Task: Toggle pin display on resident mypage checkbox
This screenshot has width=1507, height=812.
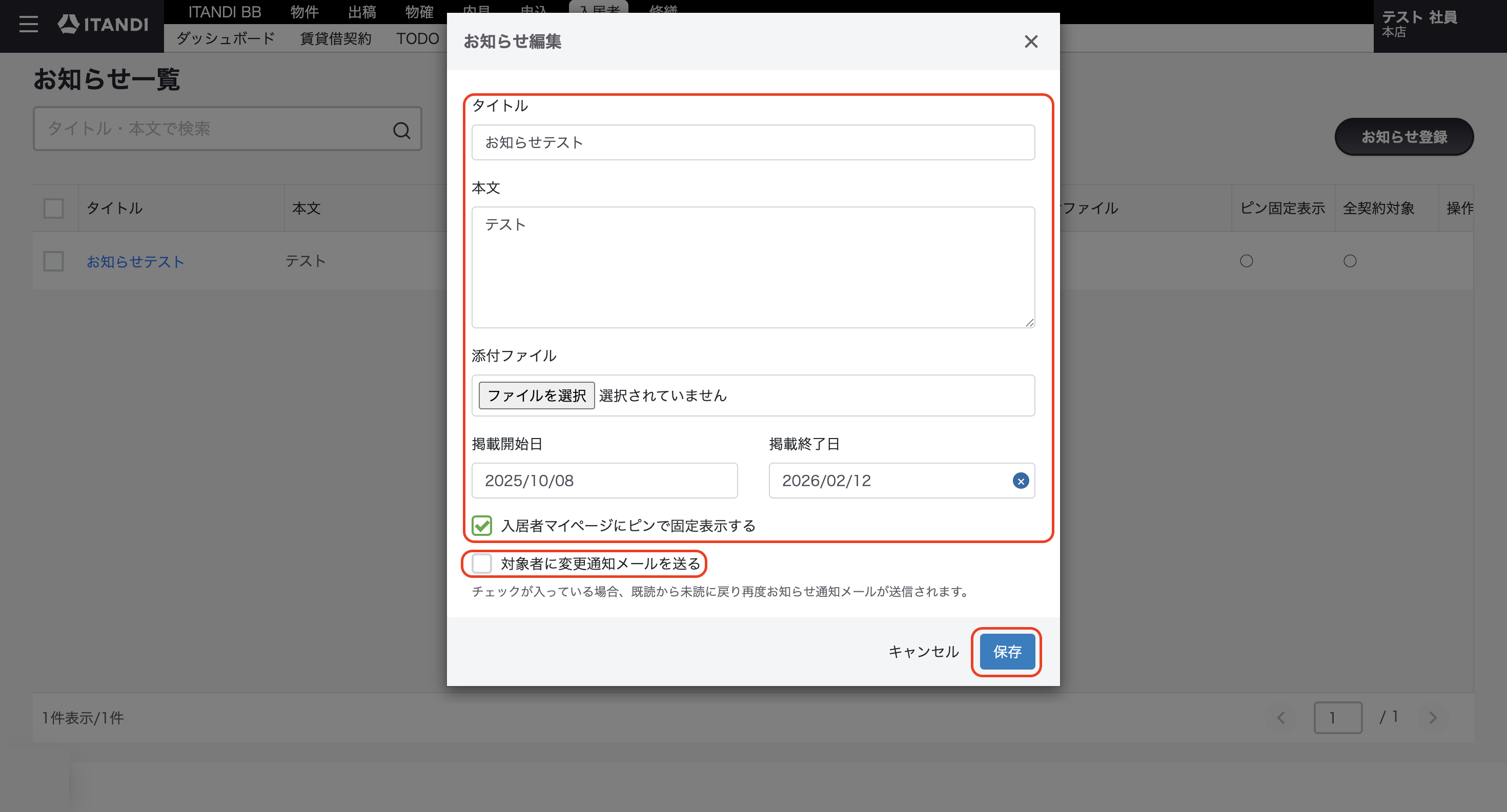Action: (x=482, y=526)
